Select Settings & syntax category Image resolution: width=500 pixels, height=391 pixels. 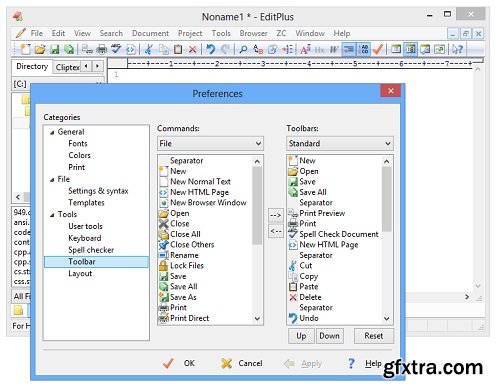[x=98, y=191]
